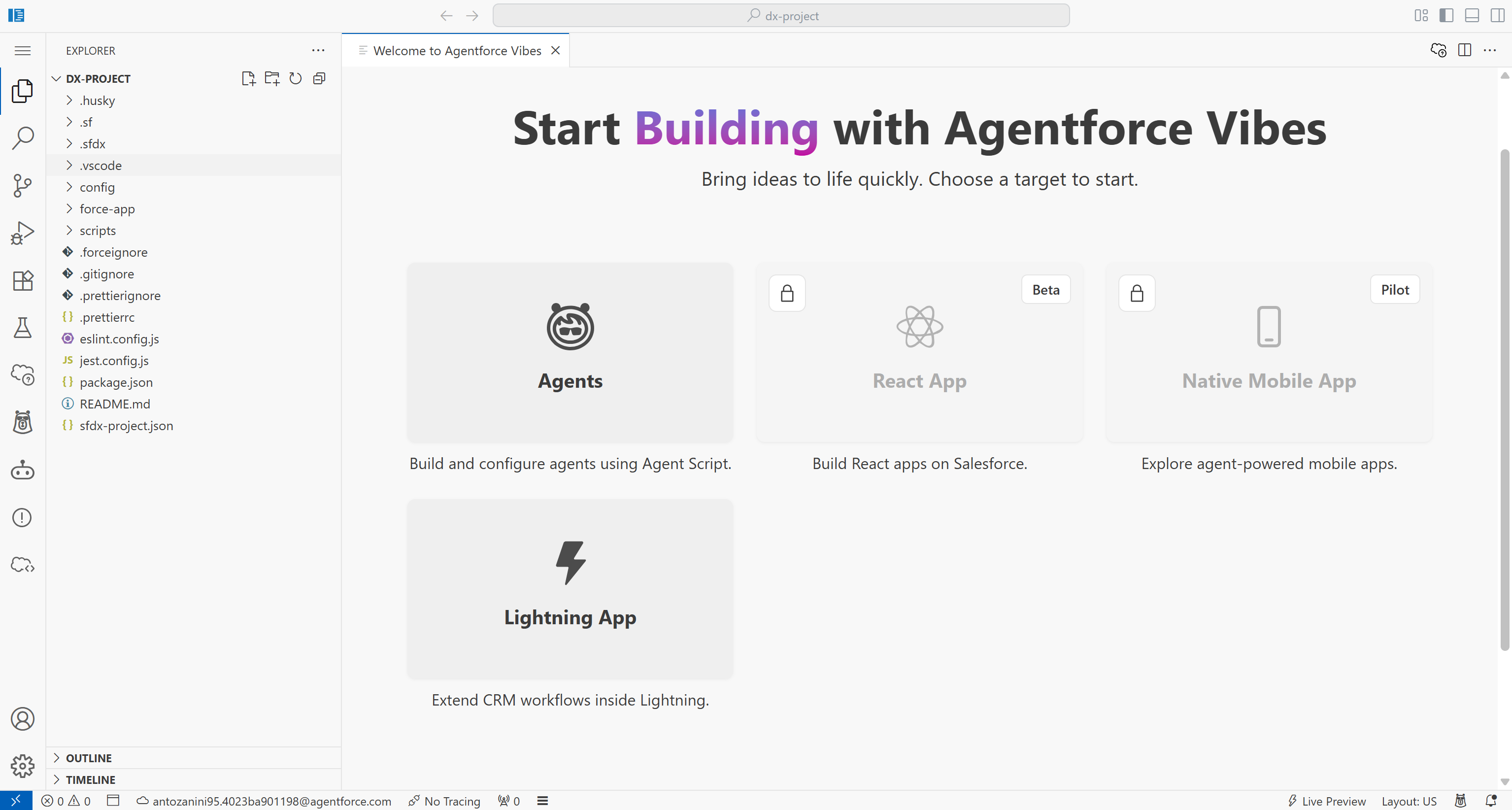Viewport: 1512px width, 810px height.
Task: Expand the scripts folder
Action: pos(194,231)
